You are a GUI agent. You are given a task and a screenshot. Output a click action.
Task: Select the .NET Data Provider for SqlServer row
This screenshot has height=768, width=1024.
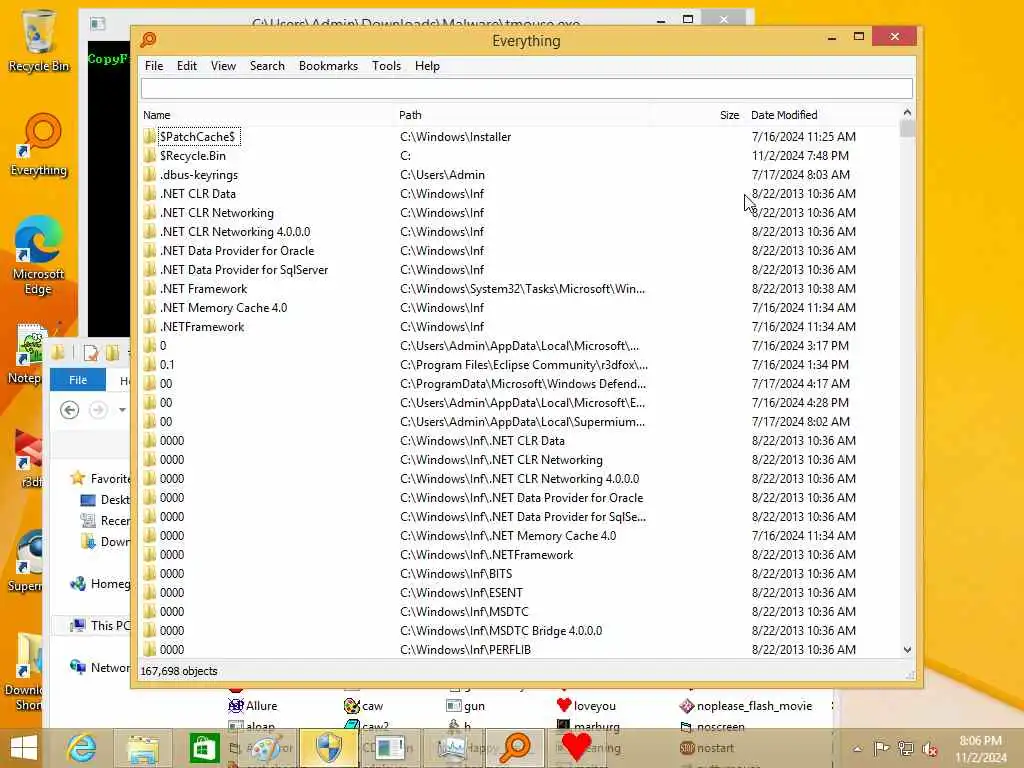(x=520, y=270)
